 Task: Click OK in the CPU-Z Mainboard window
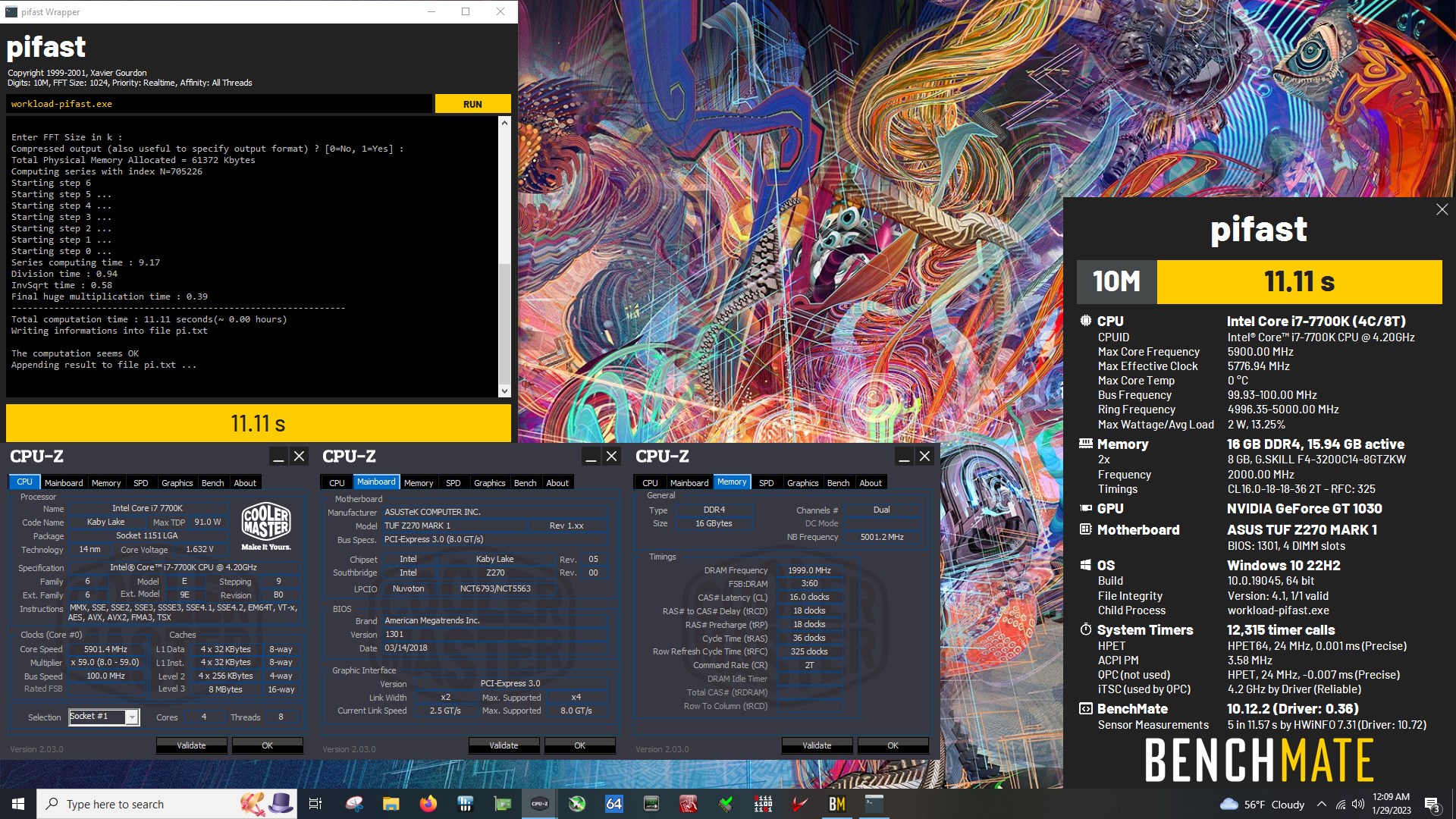pos(579,745)
